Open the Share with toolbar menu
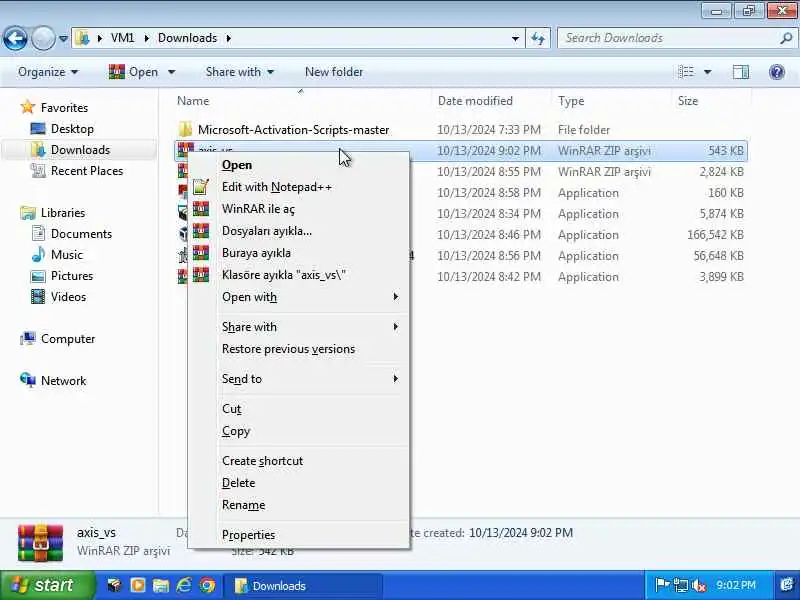This screenshot has width=800, height=600. [x=239, y=72]
